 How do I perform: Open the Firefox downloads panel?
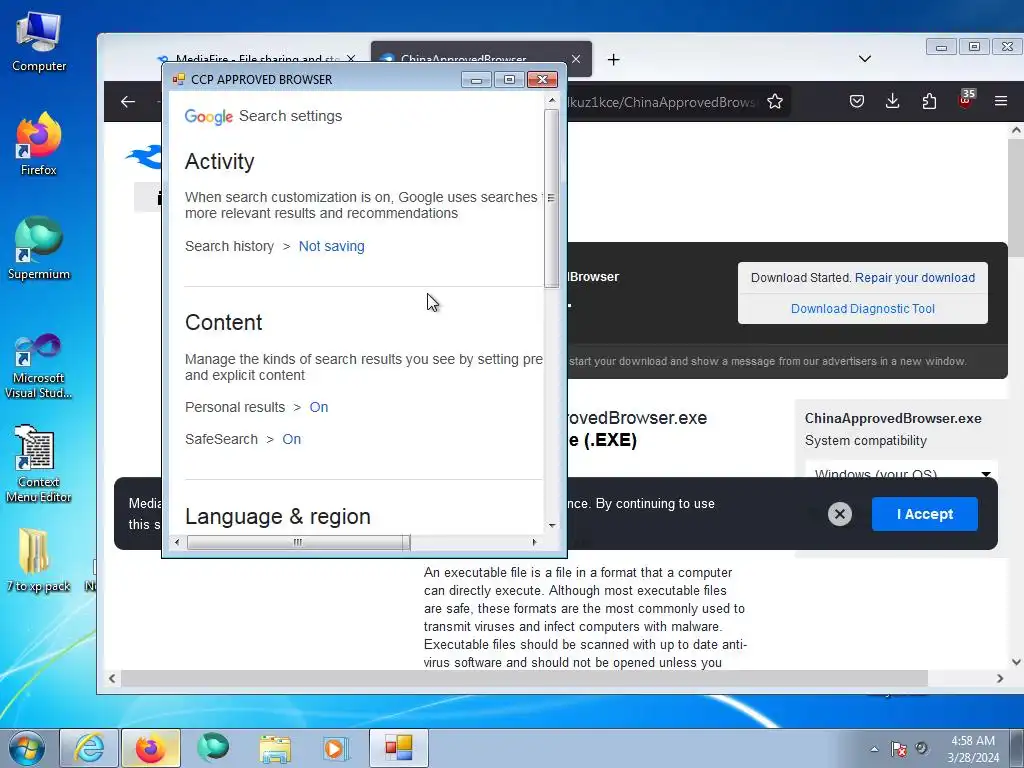click(x=893, y=101)
